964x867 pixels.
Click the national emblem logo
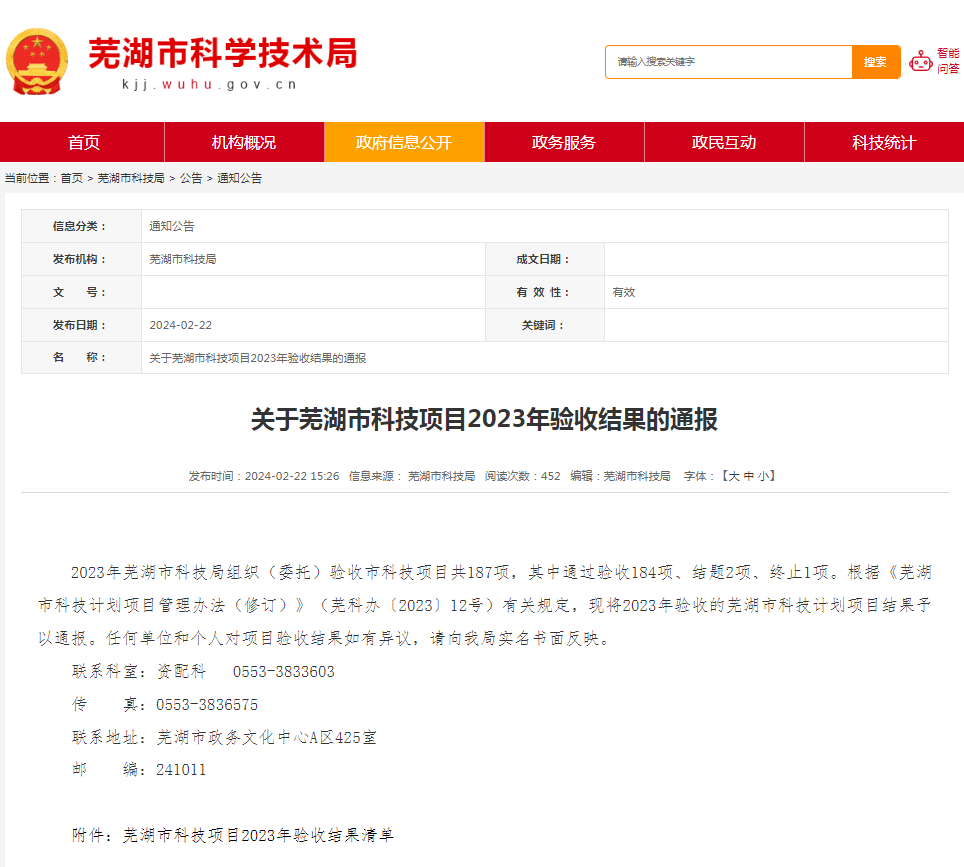38,61
